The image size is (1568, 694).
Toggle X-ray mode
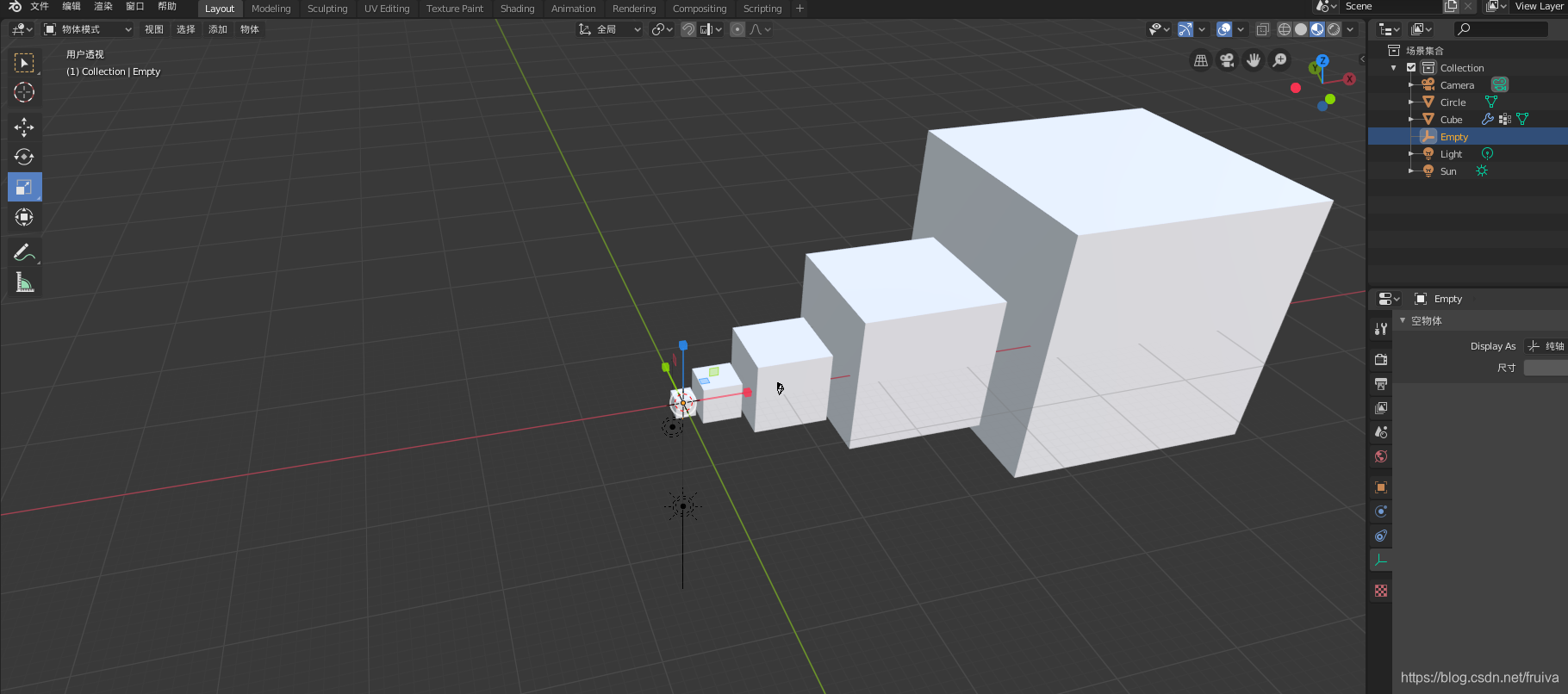tap(1263, 29)
